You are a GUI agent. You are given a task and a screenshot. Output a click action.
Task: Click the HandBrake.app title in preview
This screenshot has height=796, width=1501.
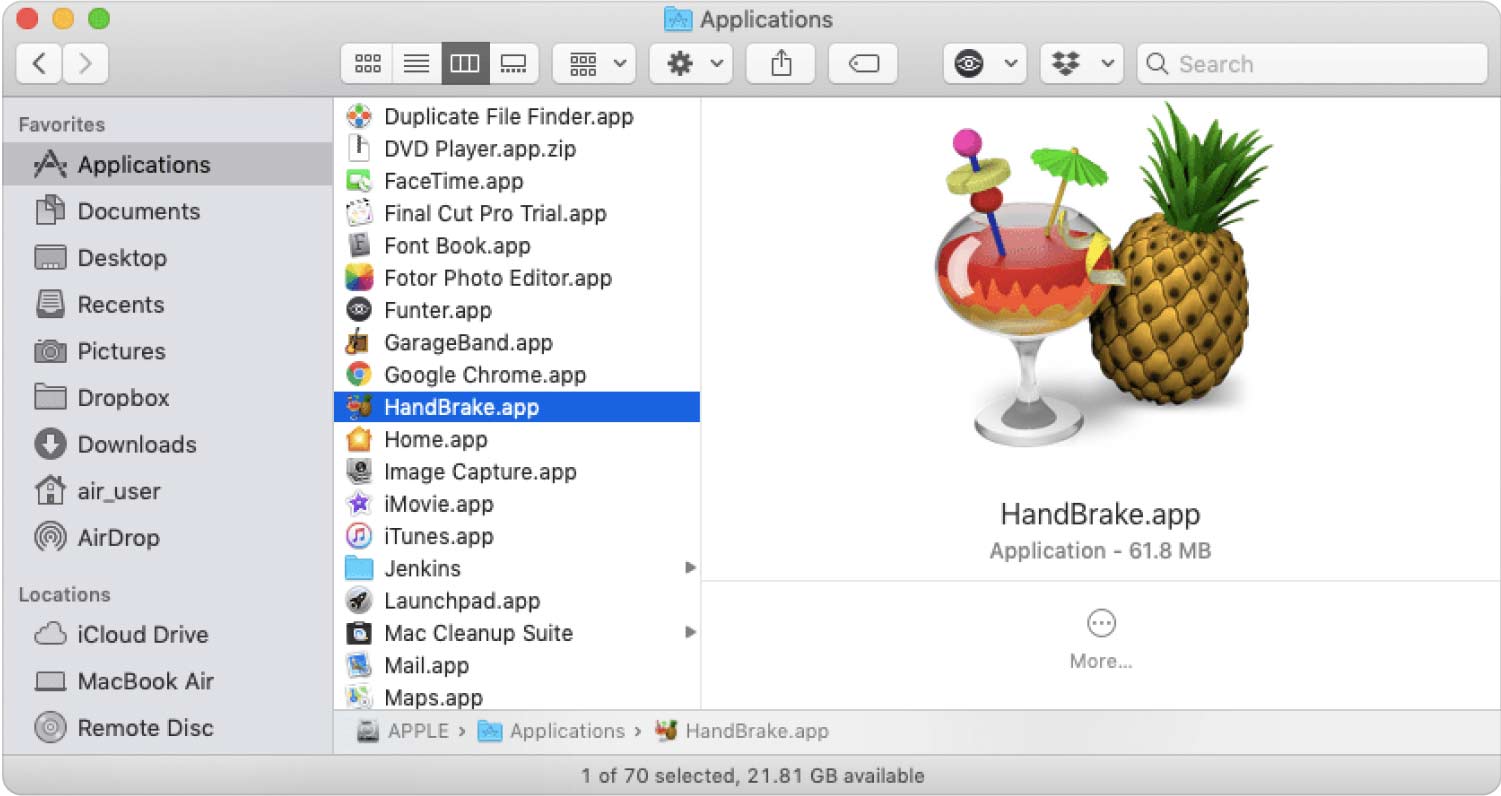[1100, 514]
